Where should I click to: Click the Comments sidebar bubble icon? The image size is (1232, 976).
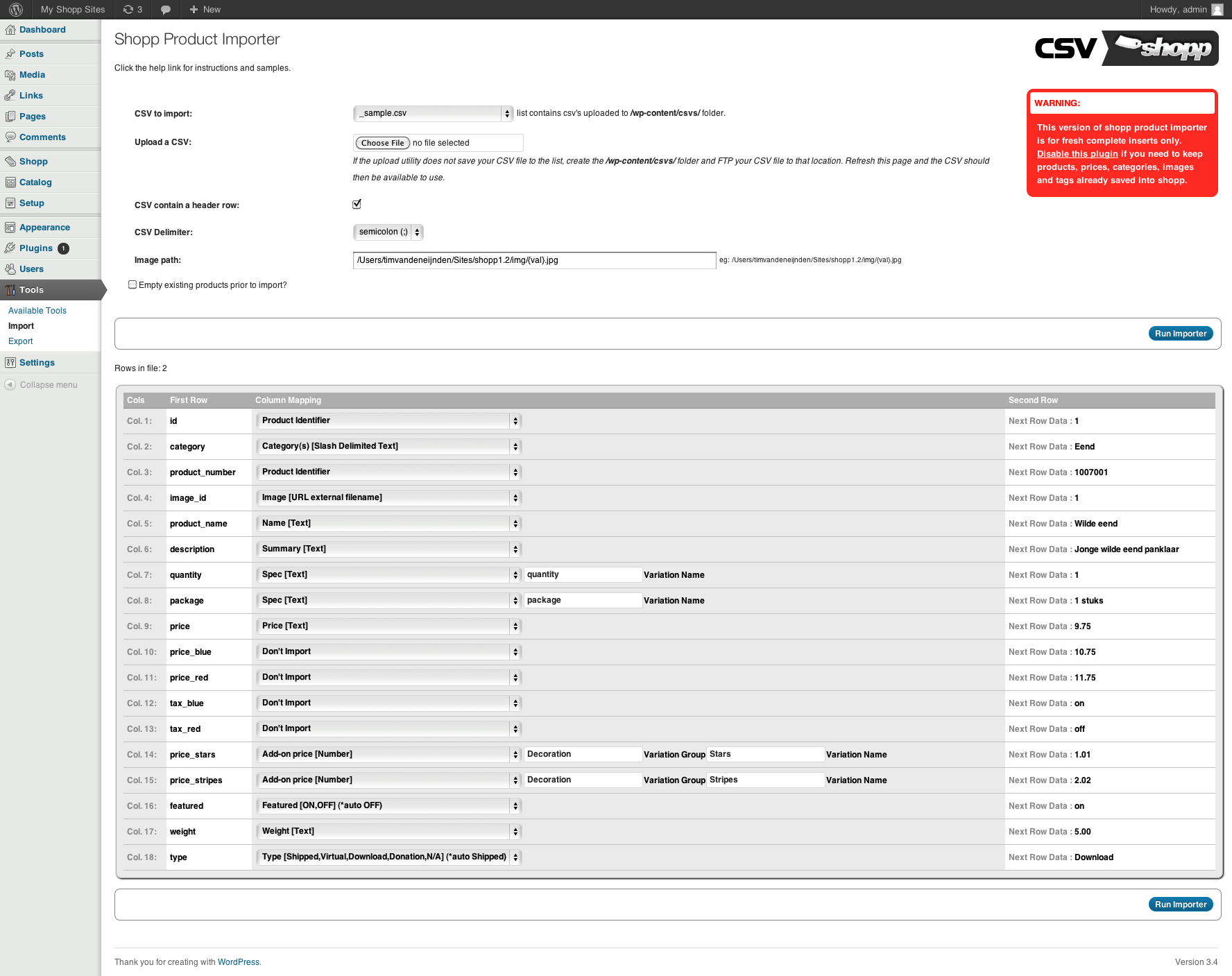pyautogui.click(x=10, y=137)
